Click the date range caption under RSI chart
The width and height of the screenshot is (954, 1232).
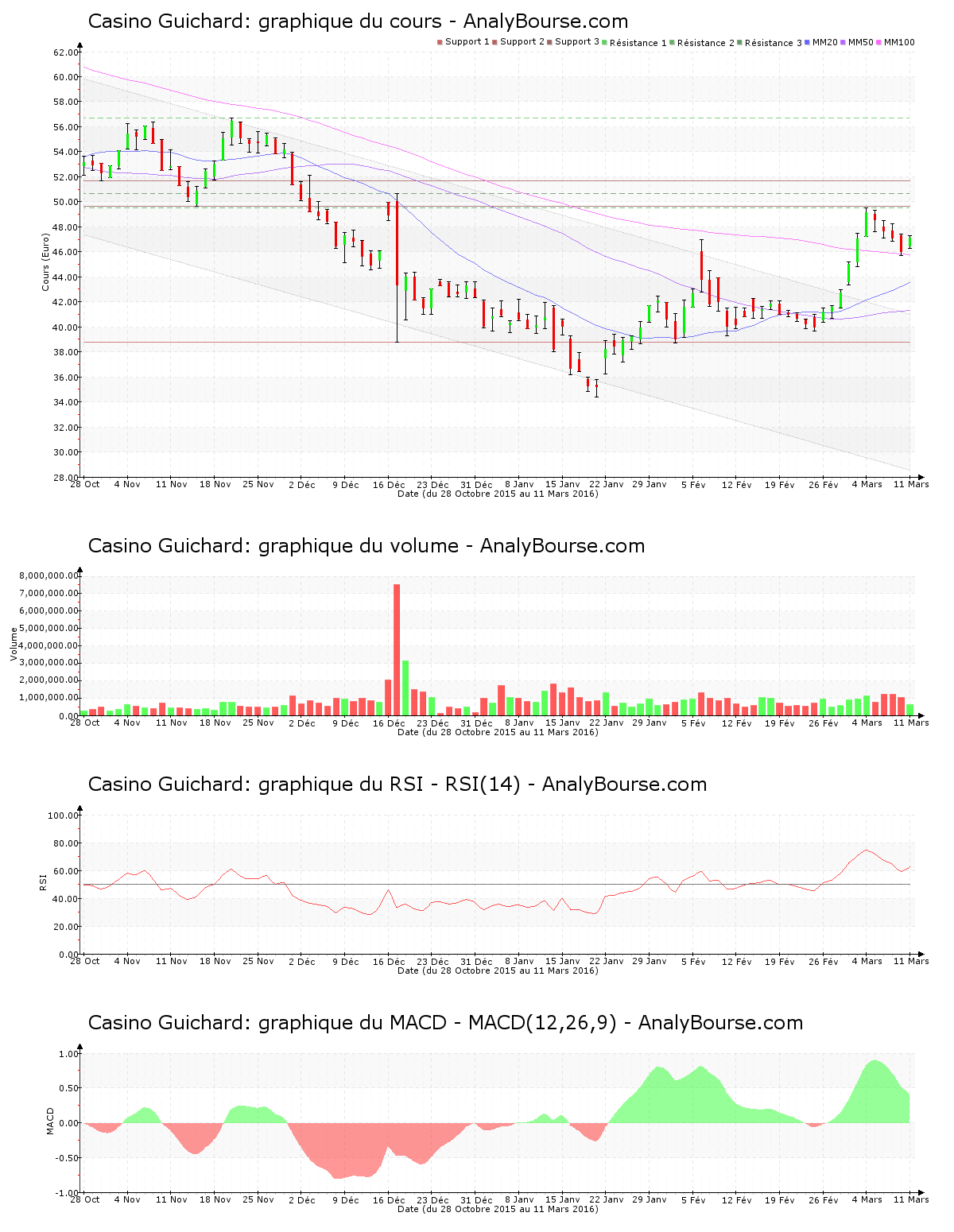pos(498,970)
